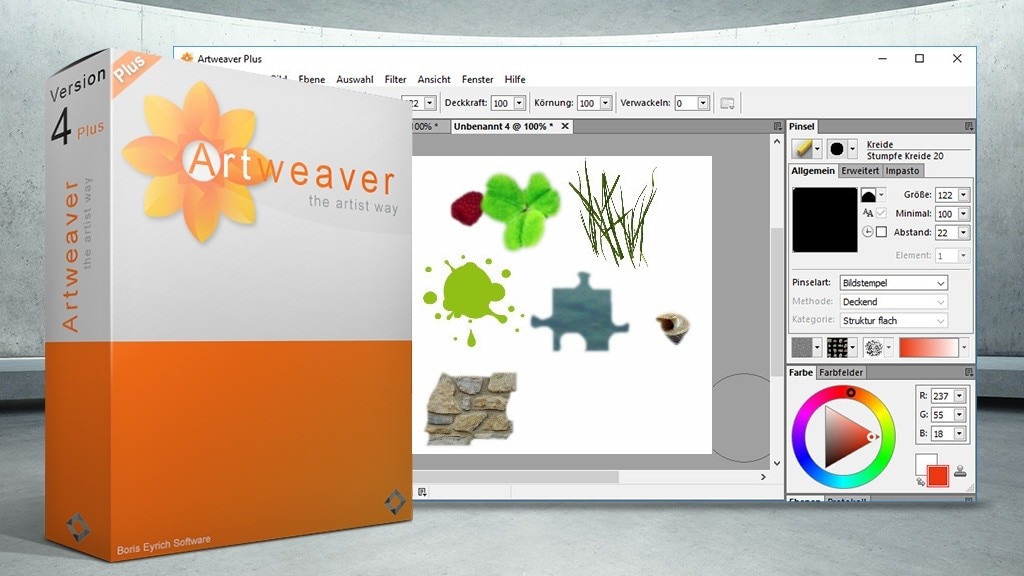
Task: Open the Körnung dropdown arrow
Action: pos(605,103)
